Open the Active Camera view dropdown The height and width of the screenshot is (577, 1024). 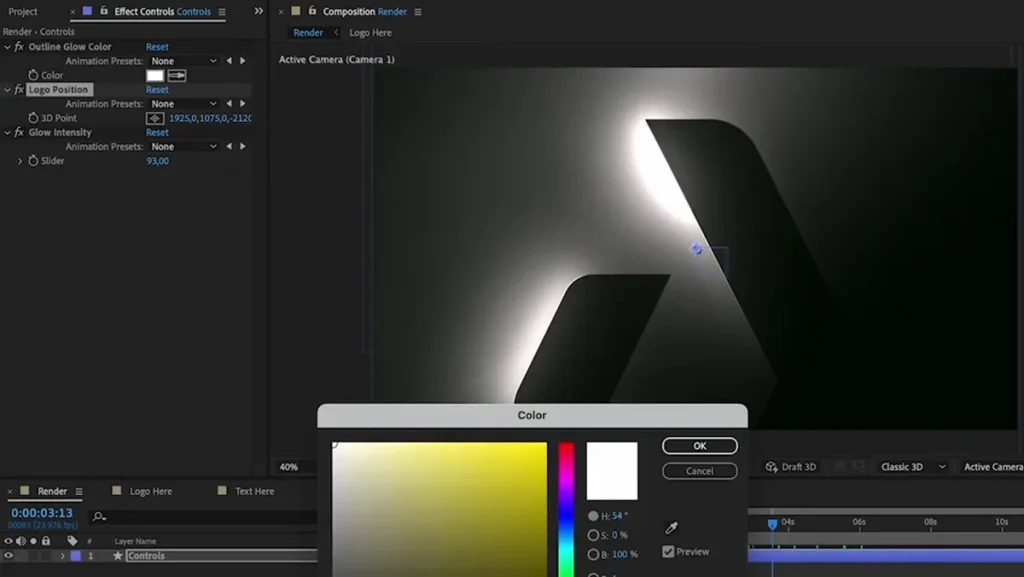[x=993, y=467]
